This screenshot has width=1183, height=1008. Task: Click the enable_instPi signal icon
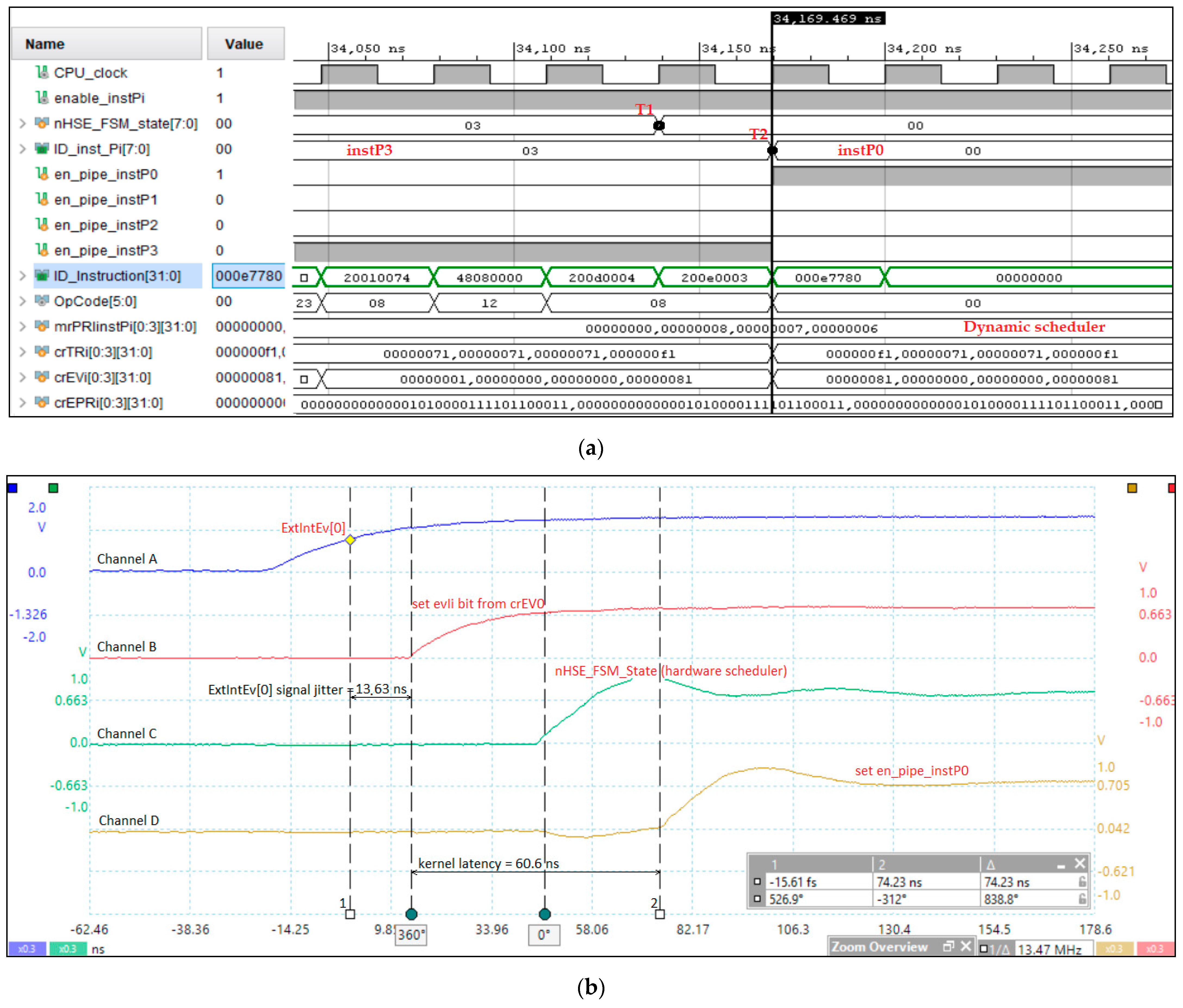pyautogui.click(x=42, y=98)
